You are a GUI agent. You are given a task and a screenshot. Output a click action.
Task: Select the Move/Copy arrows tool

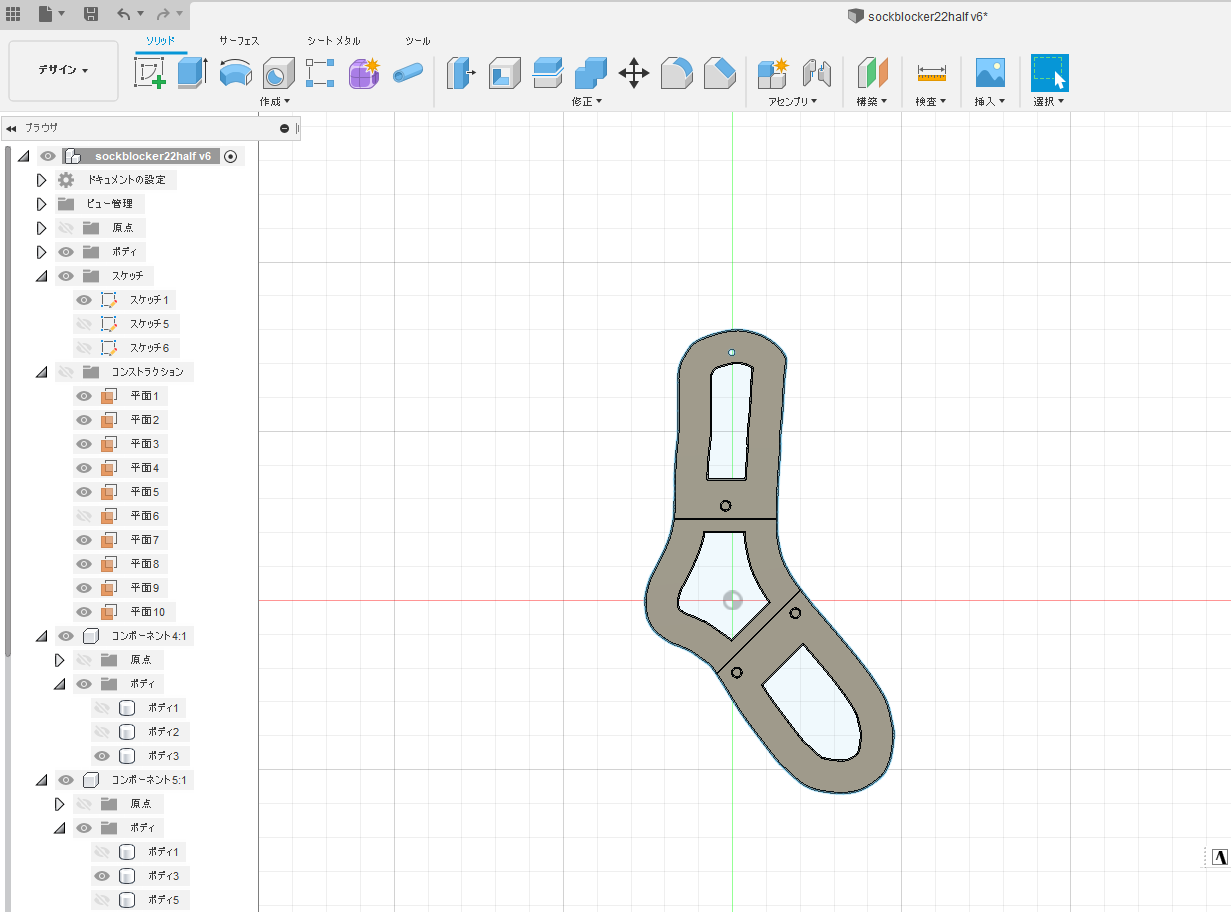click(x=634, y=73)
